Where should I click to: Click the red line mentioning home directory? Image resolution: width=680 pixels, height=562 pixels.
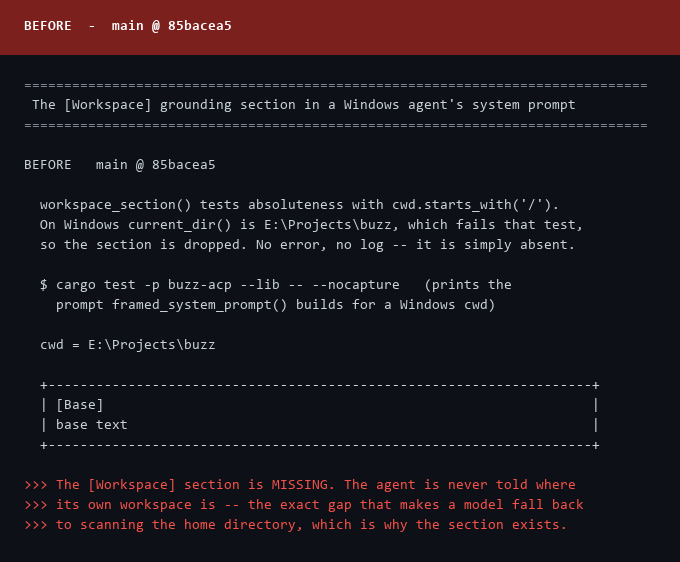(x=296, y=525)
